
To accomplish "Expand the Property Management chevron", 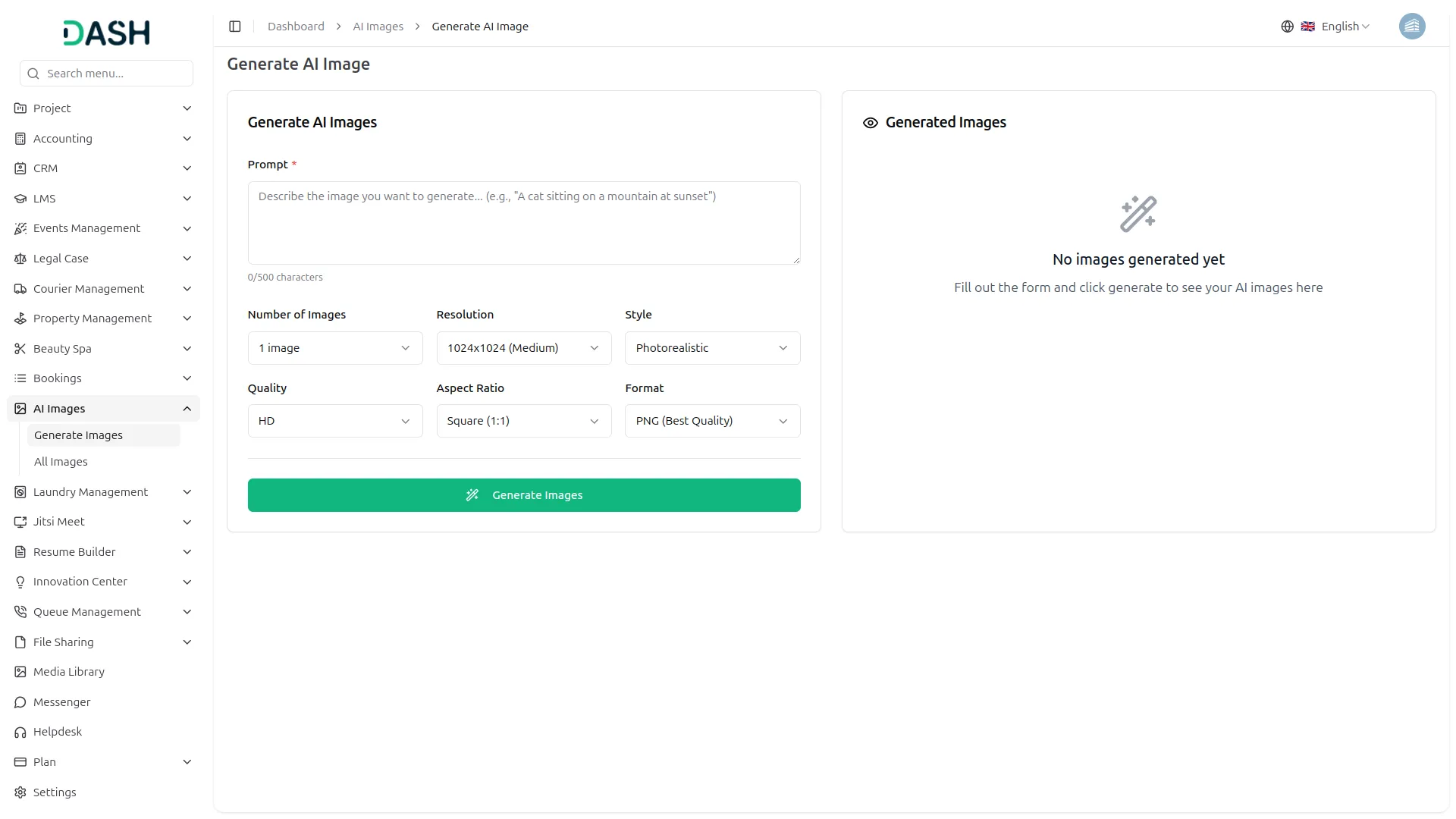I will point(187,318).
